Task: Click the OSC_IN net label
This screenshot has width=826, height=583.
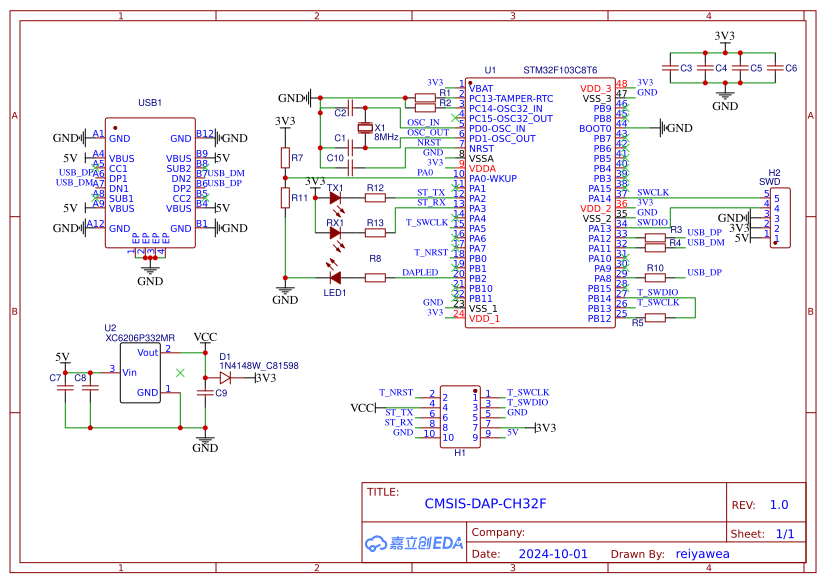Action: point(423,123)
